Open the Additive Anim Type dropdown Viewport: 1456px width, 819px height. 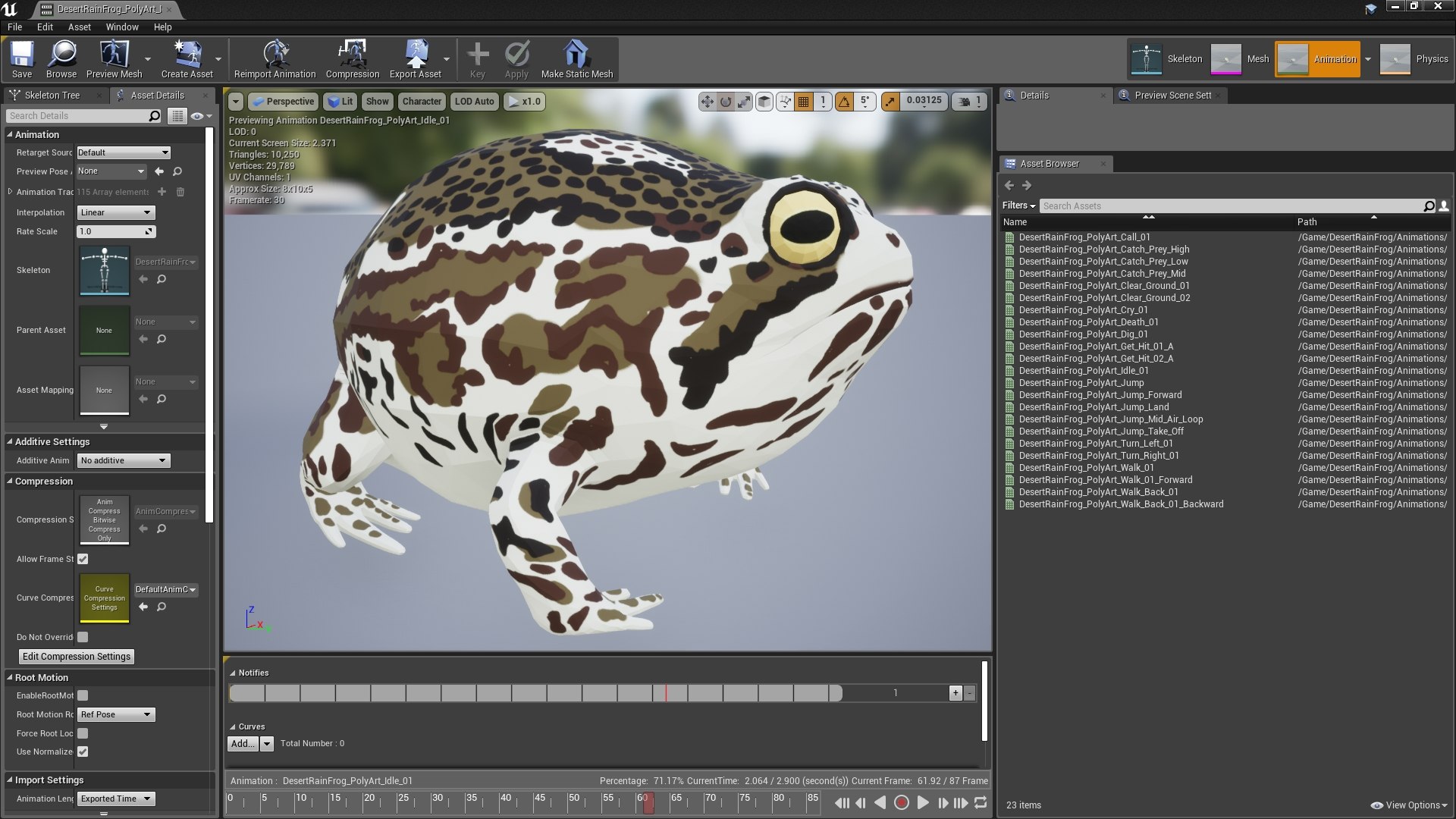(124, 460)
